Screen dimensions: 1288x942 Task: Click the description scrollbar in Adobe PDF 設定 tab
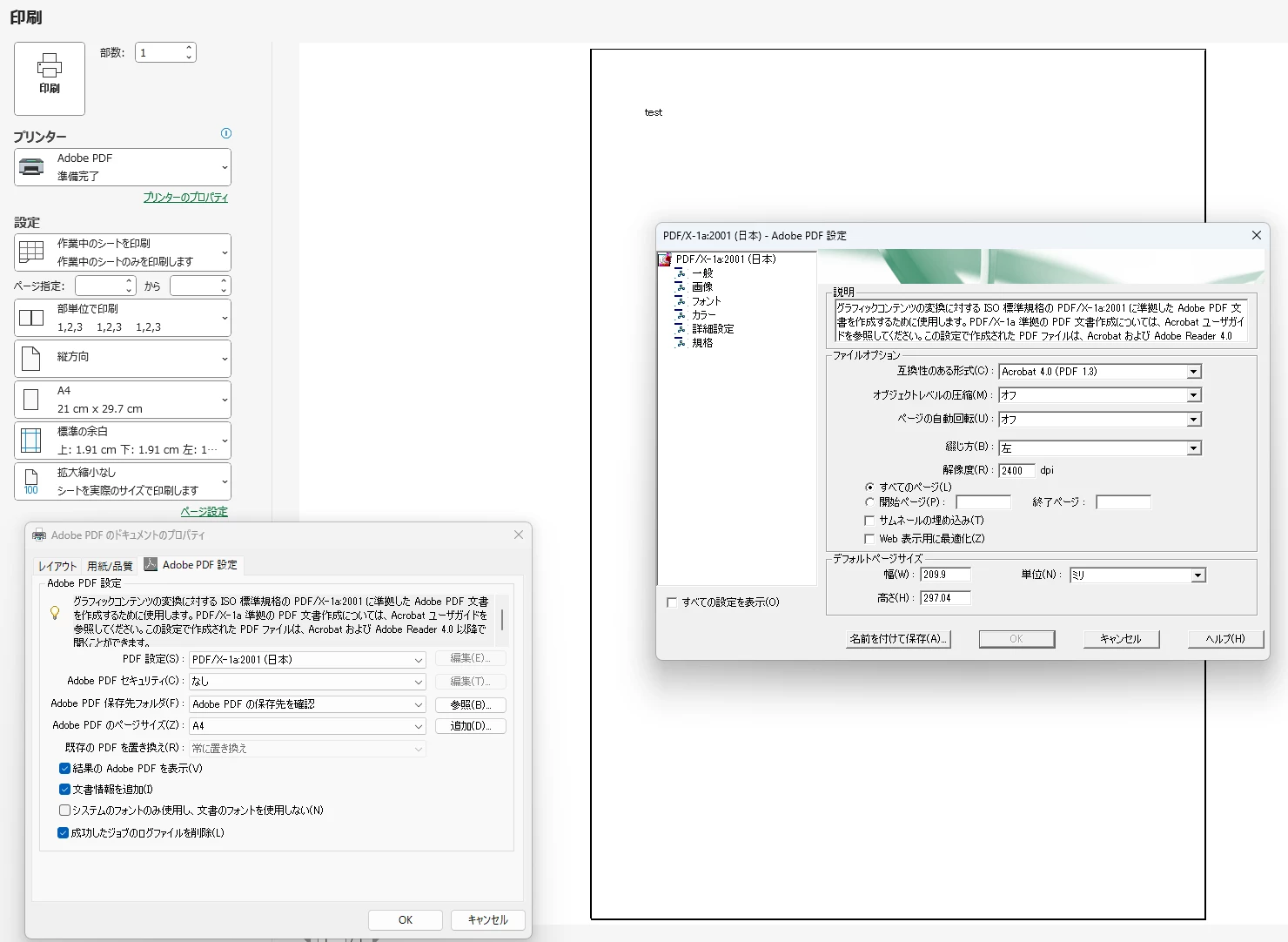point(502,620)
